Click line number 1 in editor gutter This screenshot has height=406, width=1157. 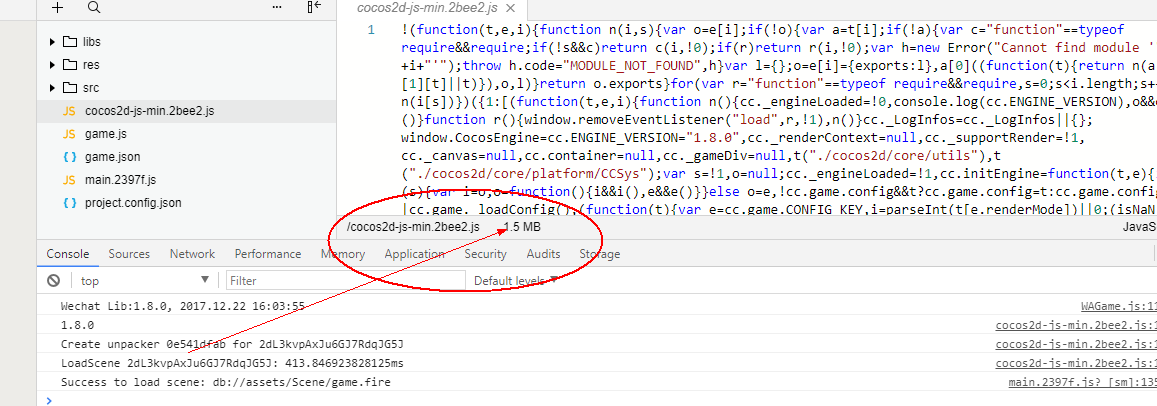tap(371, 30)
